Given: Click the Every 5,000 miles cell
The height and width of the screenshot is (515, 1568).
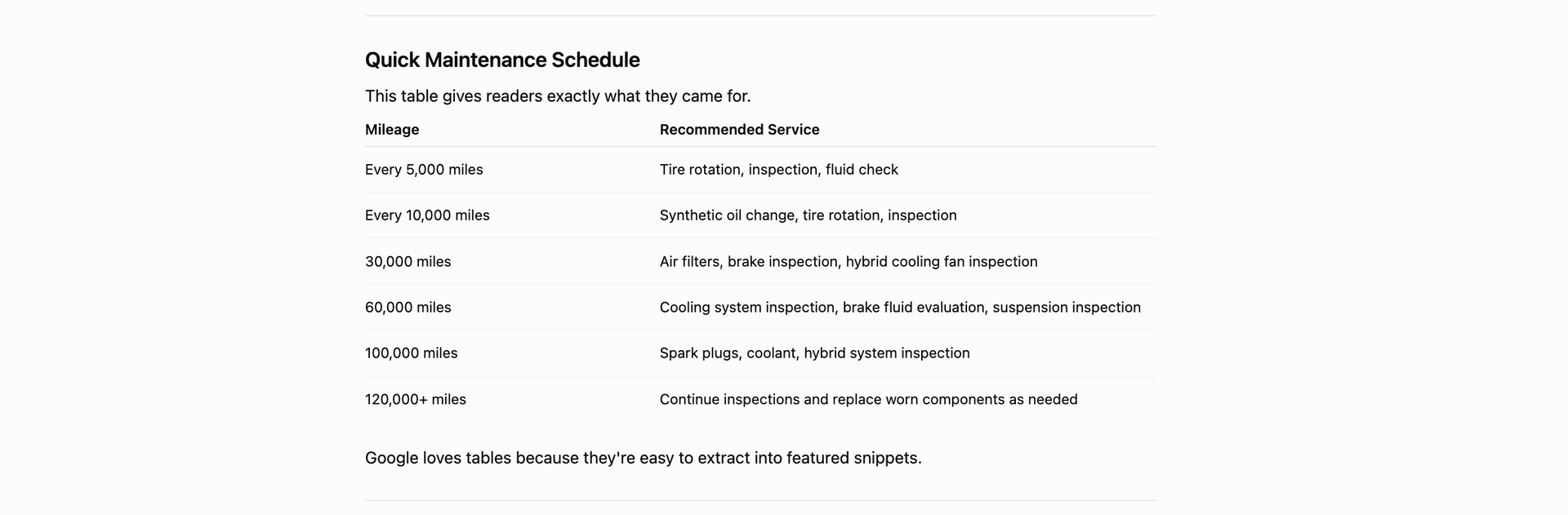Looking at the screenshot, I should point(424,170).
